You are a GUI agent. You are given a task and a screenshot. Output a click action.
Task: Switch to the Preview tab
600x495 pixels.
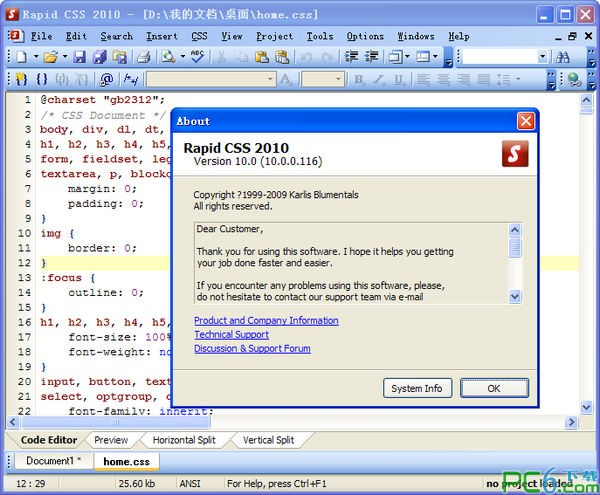(111, 440)
